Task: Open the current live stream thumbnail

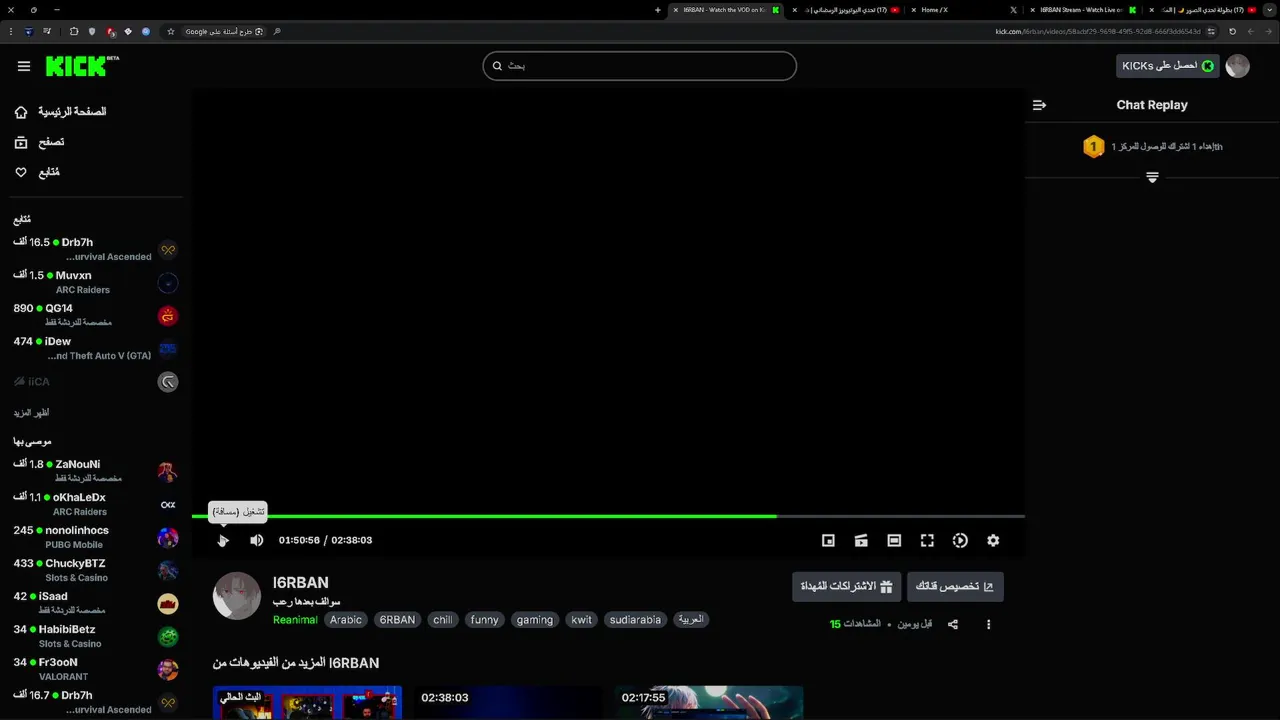Action: [307, 702]
